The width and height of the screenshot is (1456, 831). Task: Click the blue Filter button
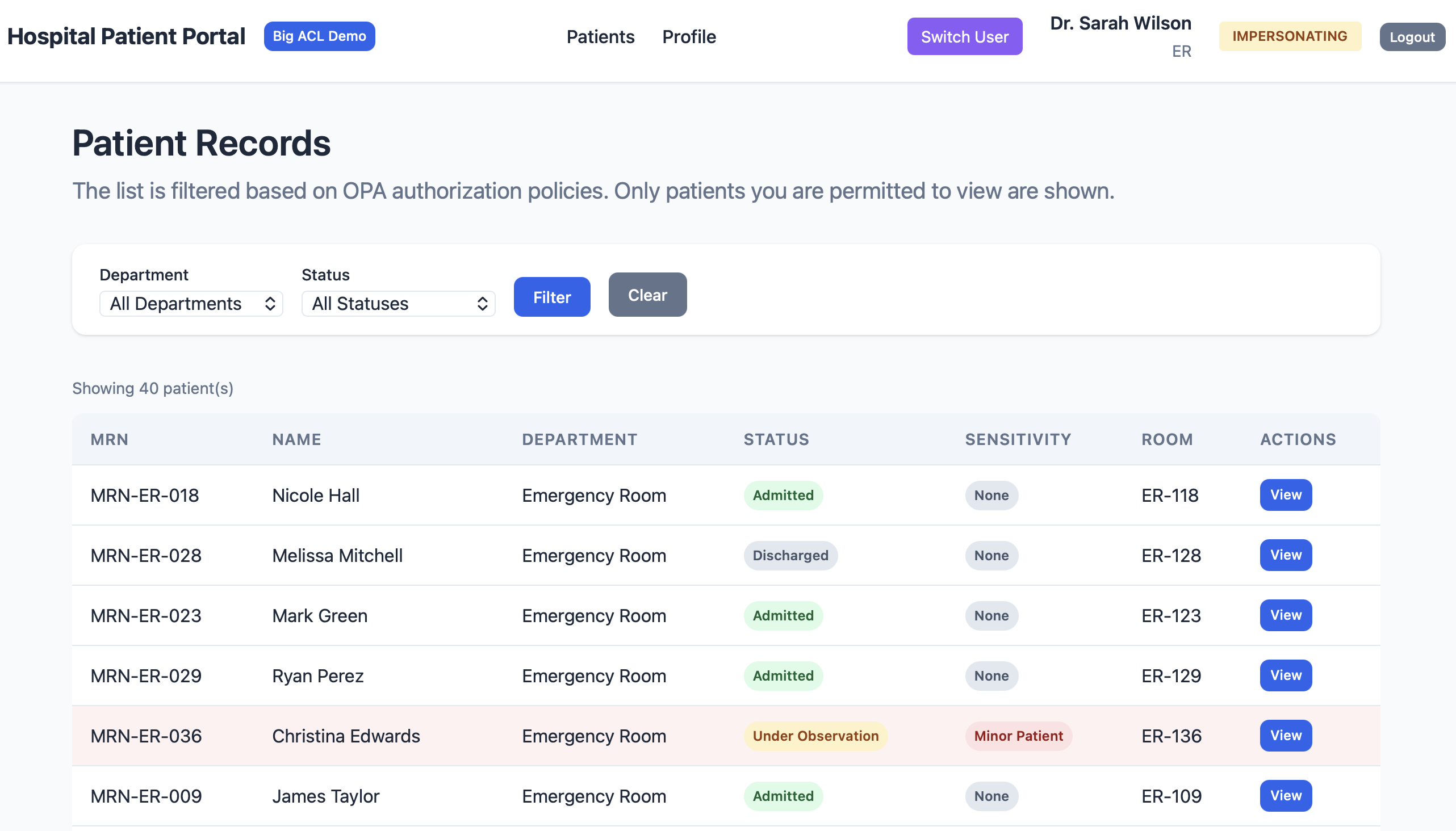point(551,297)
